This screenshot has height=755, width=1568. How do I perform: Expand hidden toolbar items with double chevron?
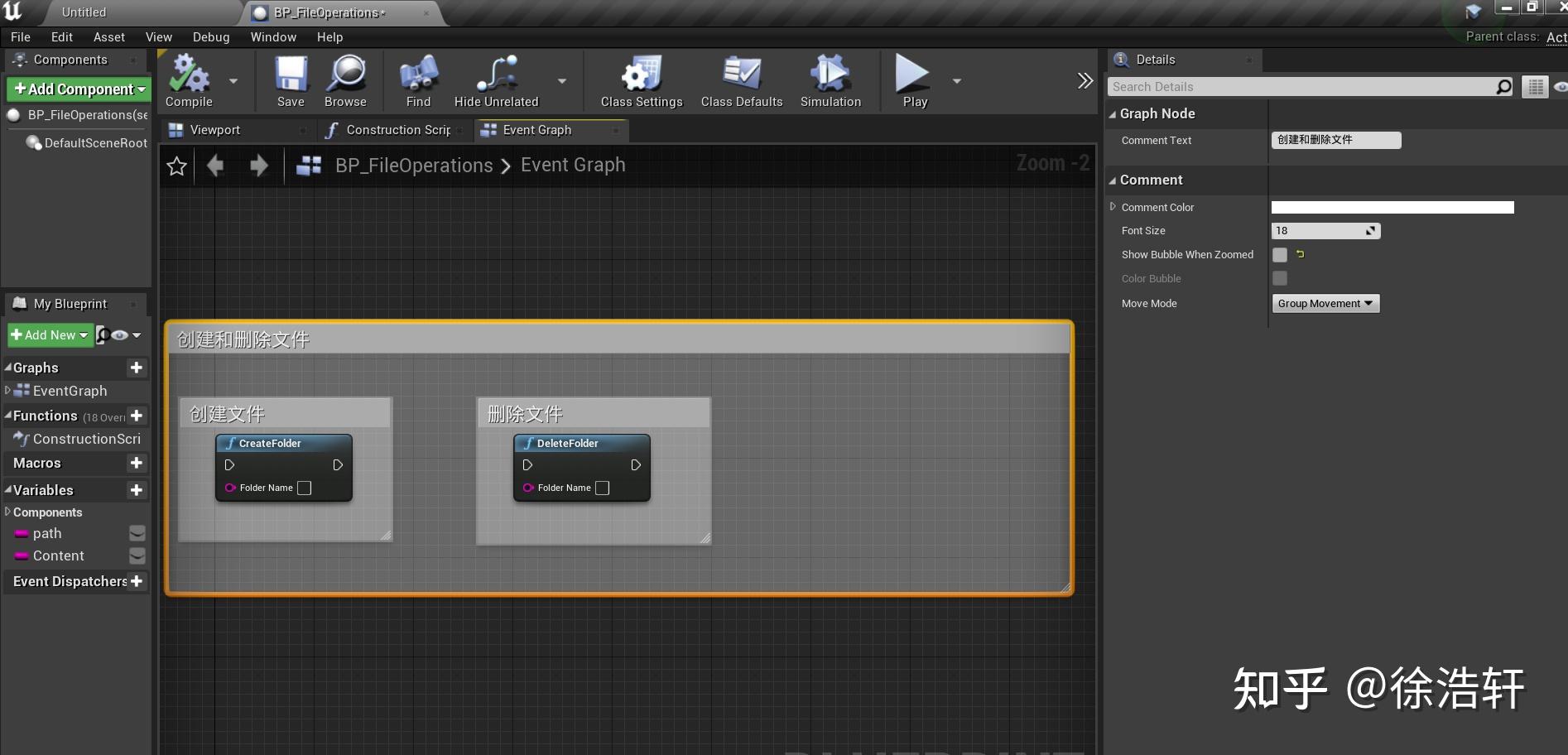[x=1085, y=80]
